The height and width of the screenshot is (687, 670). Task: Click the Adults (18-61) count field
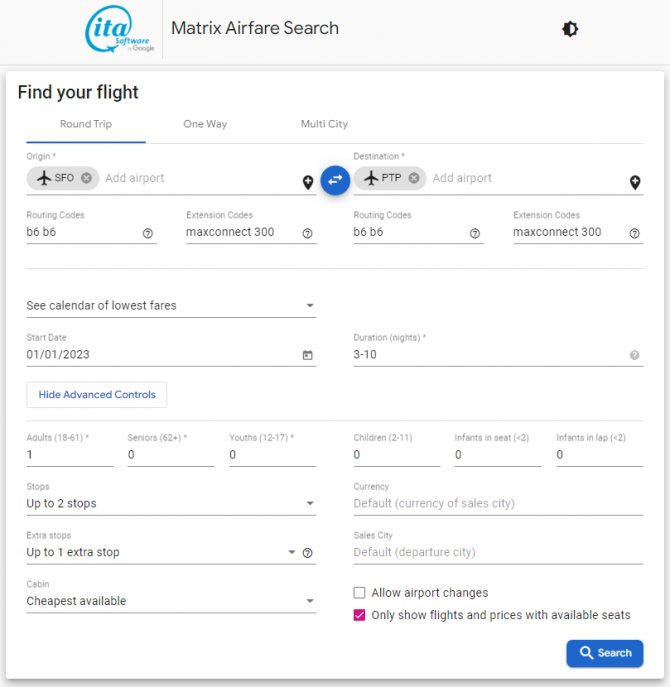click(70, 455)
